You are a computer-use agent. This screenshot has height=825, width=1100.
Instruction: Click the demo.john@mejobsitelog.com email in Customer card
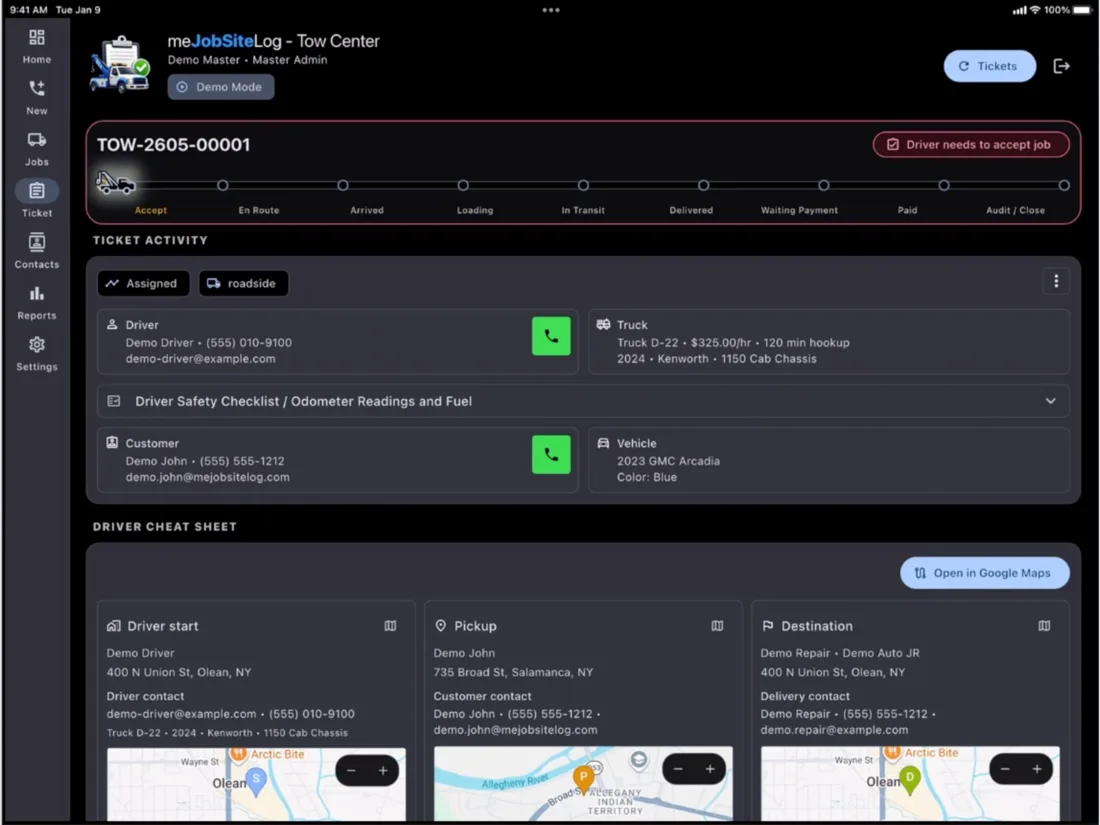[x=208, y=477]
